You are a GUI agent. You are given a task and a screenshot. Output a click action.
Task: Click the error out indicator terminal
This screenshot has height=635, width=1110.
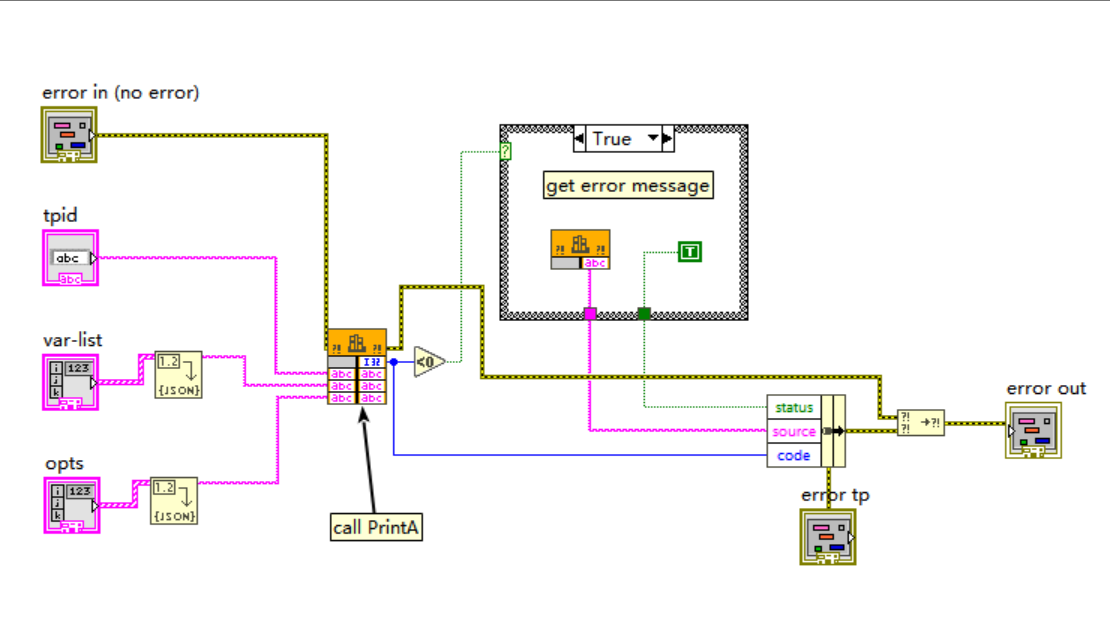[x=1035, y=432]
